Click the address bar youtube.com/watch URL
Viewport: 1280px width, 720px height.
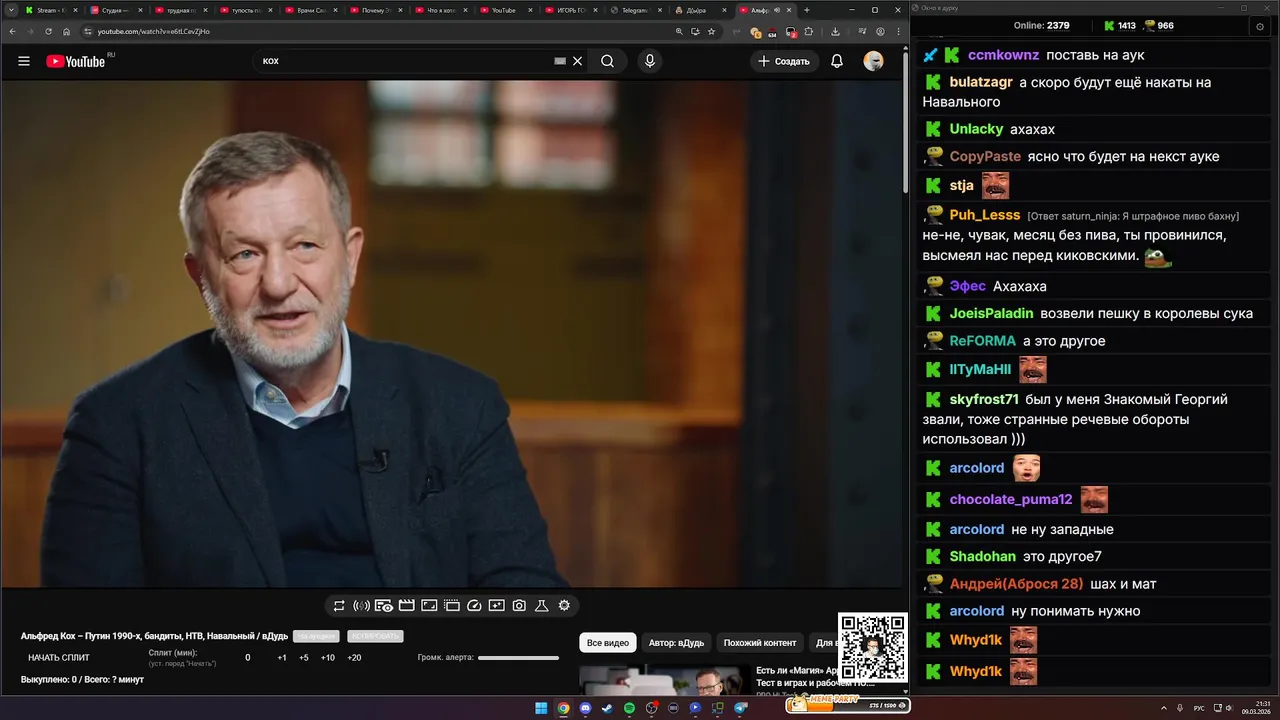[x=154, y=31]
